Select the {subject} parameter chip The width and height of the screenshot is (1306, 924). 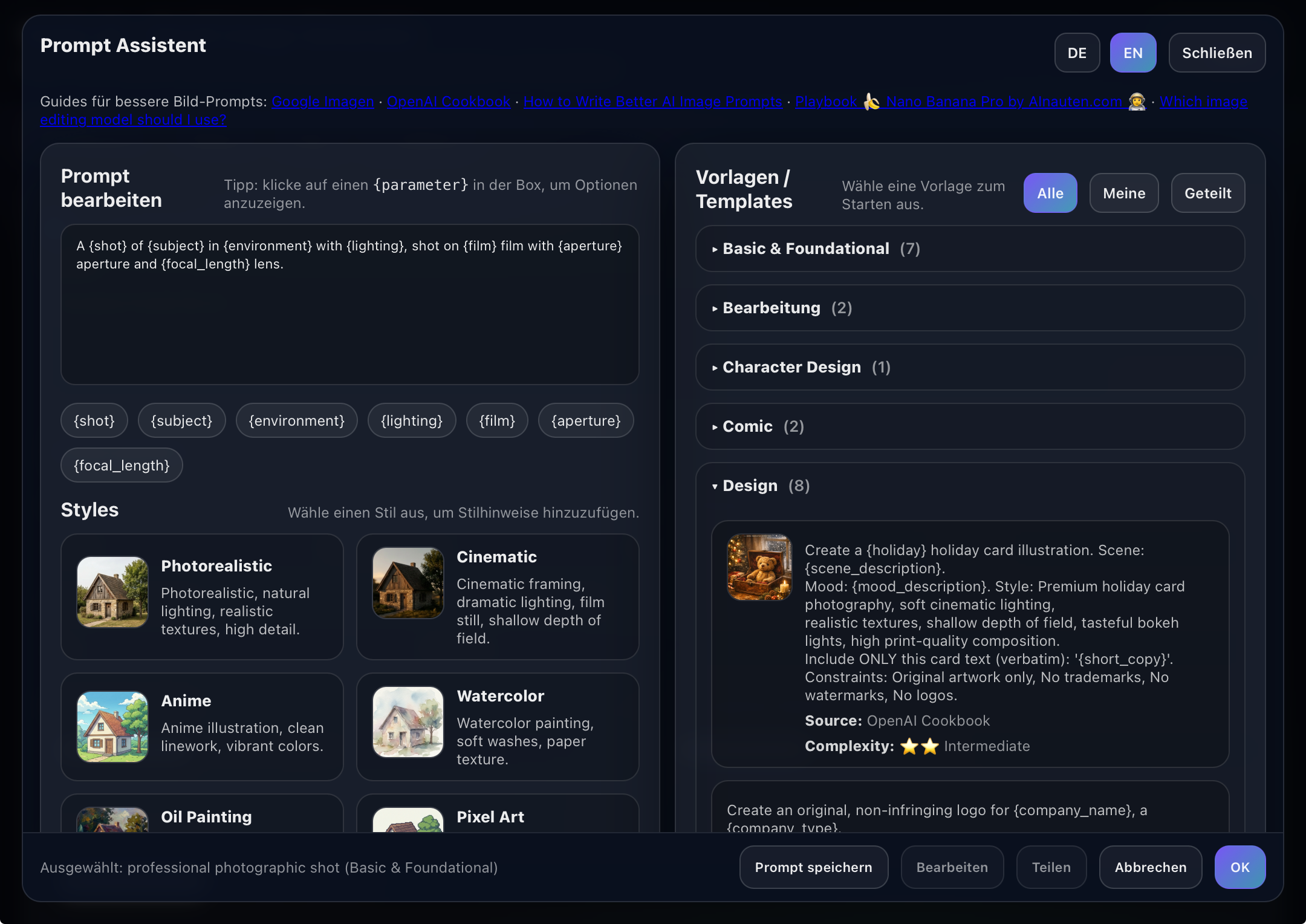point(182,420)
